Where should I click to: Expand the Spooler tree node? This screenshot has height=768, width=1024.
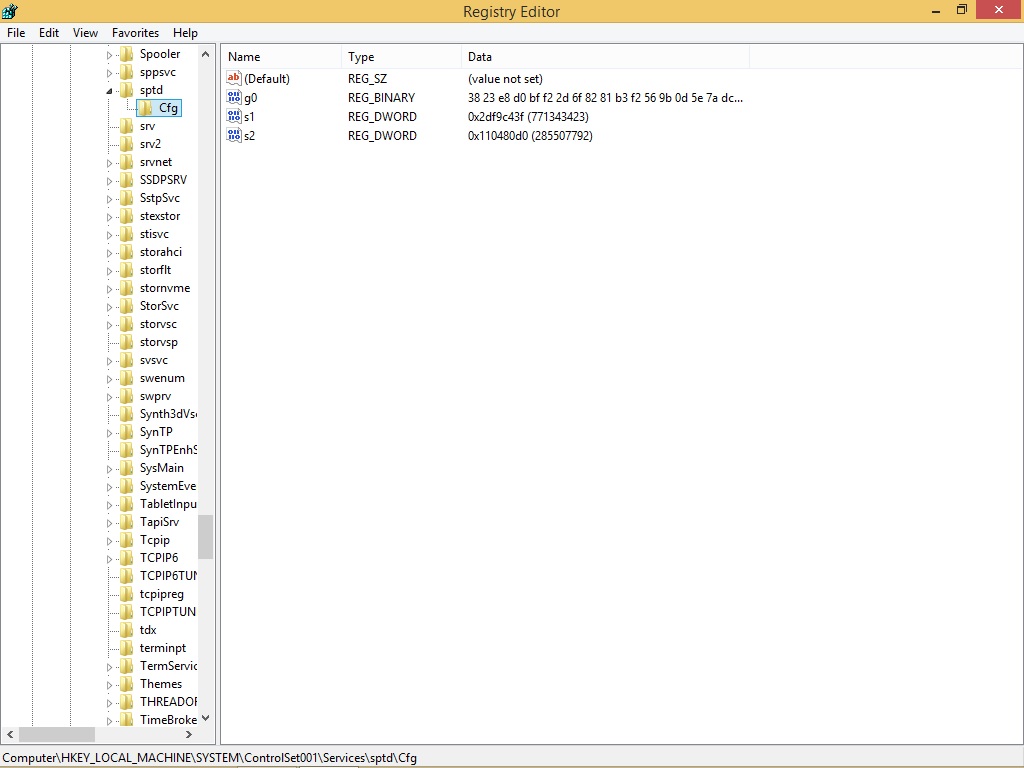(110, 55)
